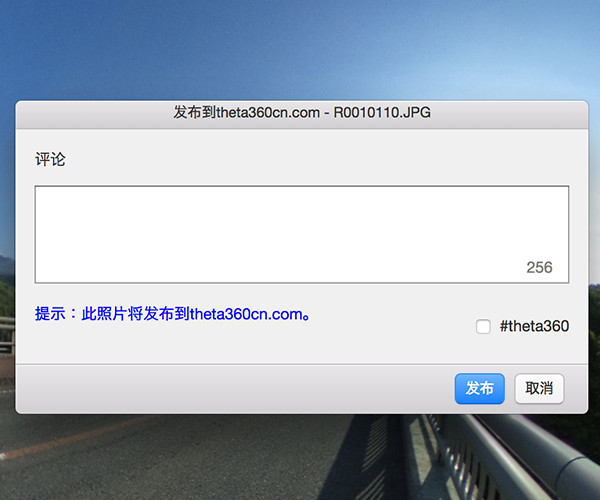Click the 发布到theta360cn.com text in the title
Image resolution: width=600 pixels, height=500 pixels.
tap(246, 112)
